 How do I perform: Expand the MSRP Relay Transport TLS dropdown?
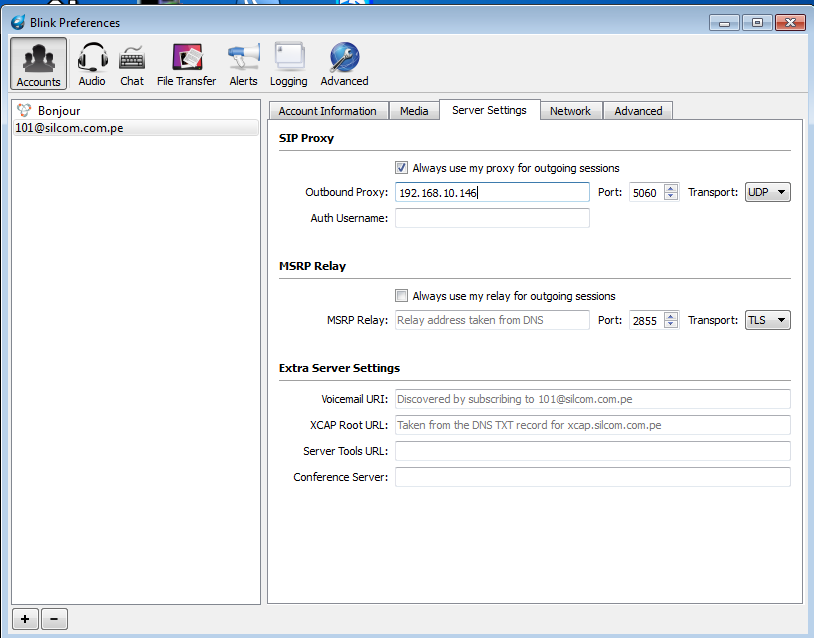pos(768,320)
